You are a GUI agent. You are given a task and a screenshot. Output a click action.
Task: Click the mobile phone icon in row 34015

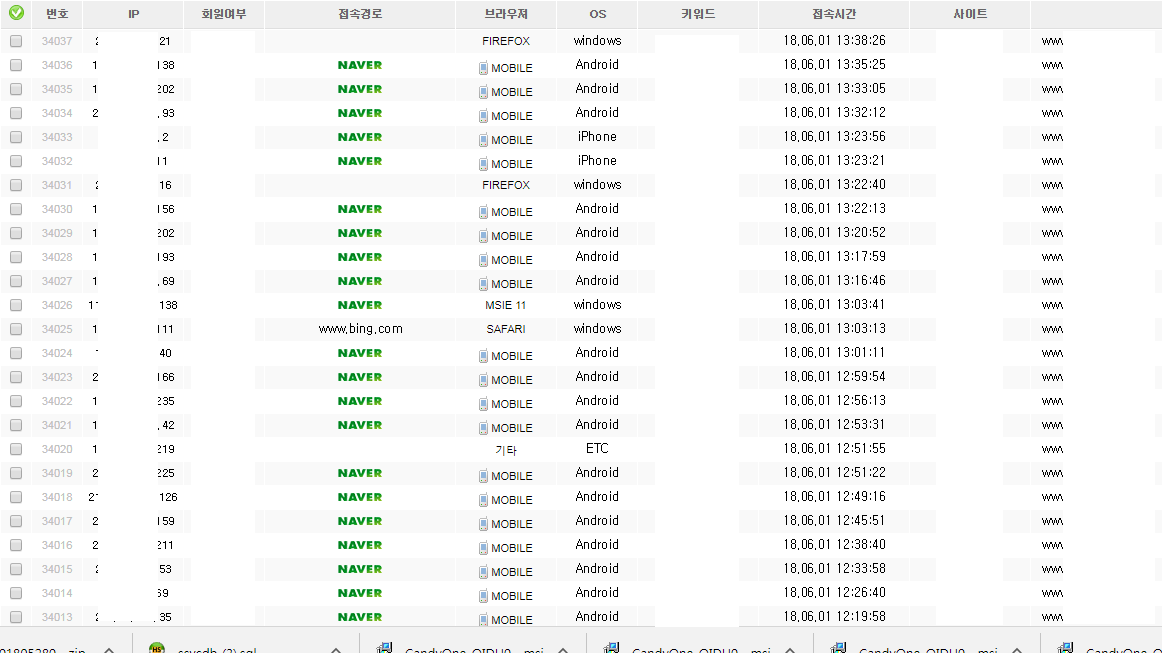click(483, 573)
